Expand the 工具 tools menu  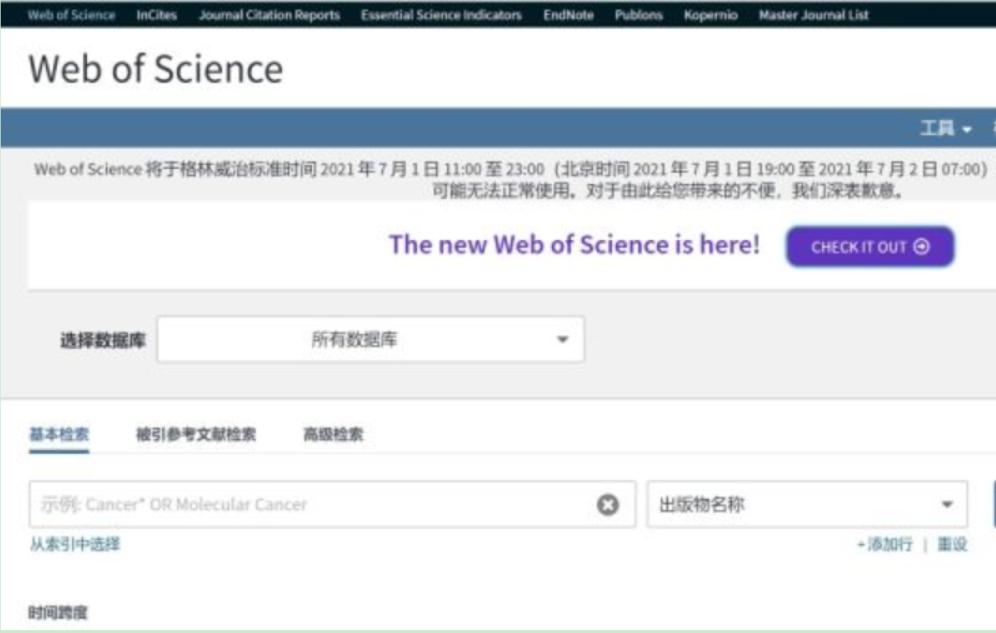tap(946, 128)
